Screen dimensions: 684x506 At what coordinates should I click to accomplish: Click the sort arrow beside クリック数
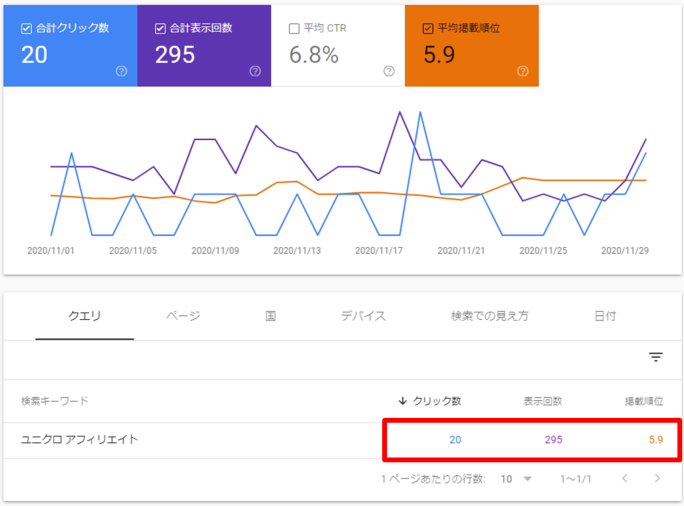pos(403,401)
